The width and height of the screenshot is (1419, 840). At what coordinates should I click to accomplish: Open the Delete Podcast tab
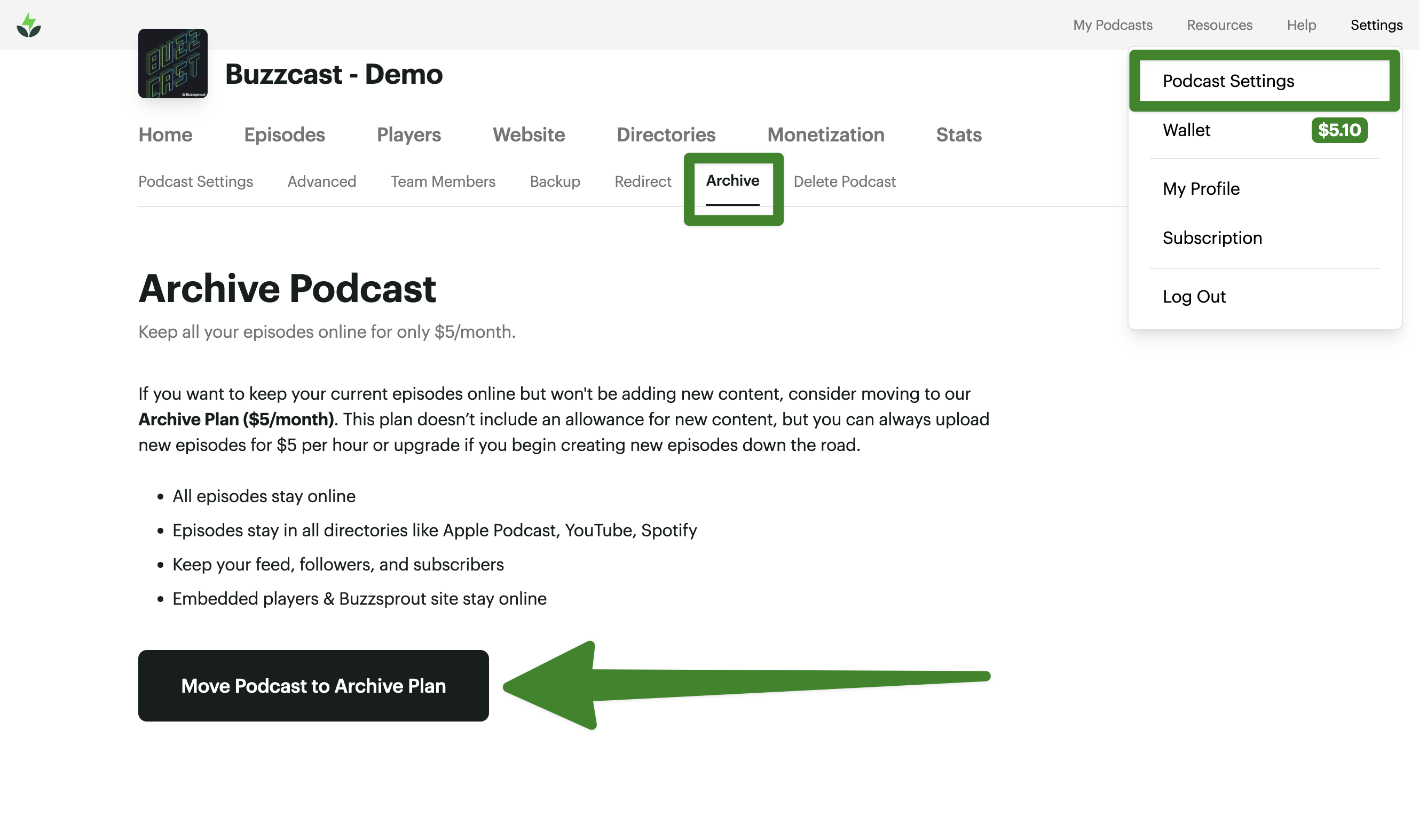coord(843,181)
